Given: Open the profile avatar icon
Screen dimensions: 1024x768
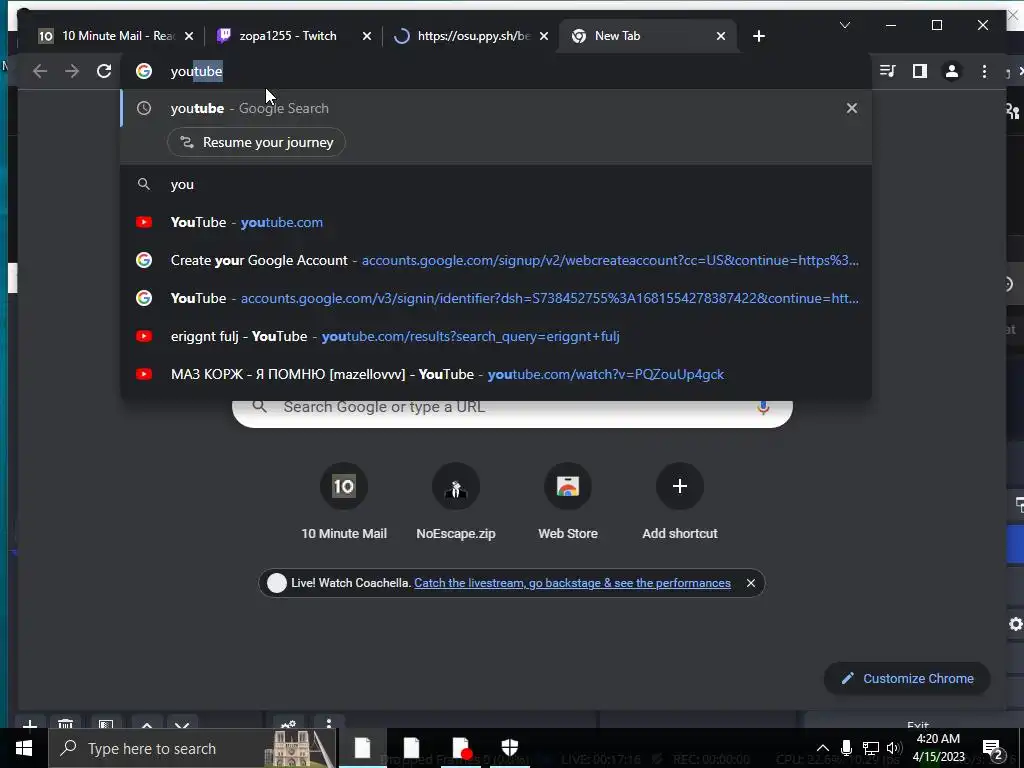Looking at the screenshot, I should coord(952,71).
